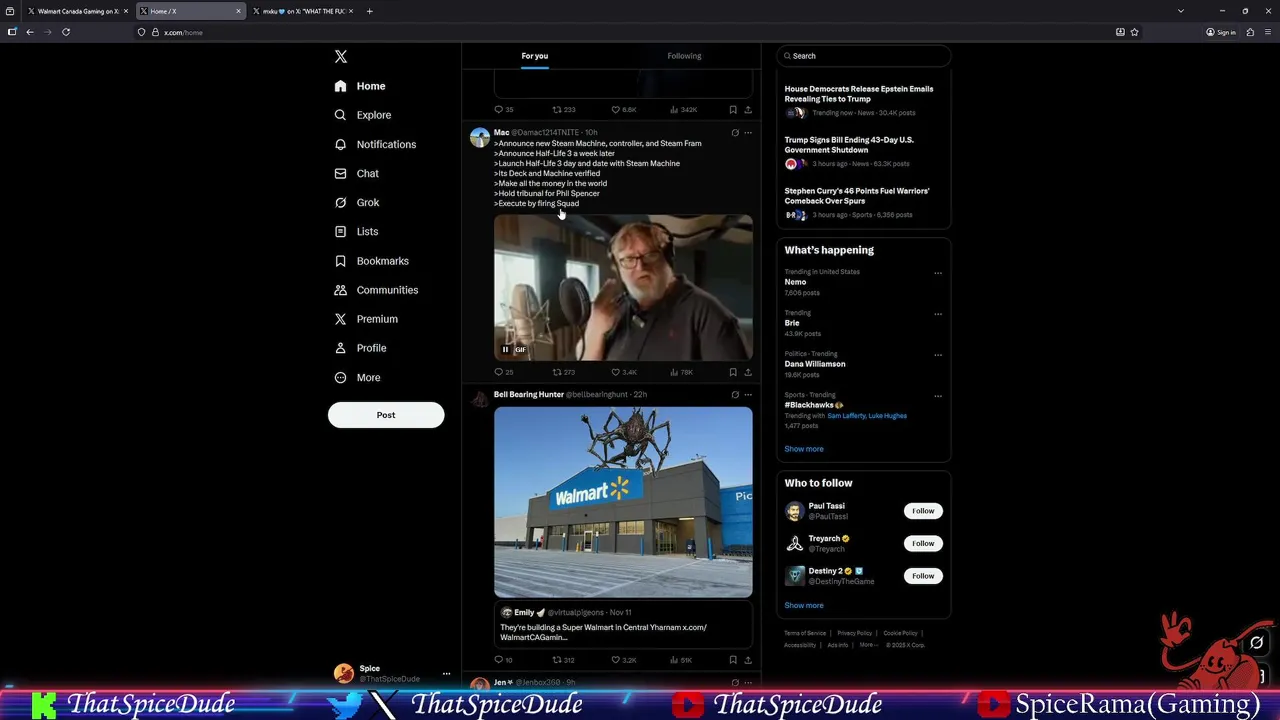Click the Post button
This screenshot has height=720, width=1280.
click(386, 415)
